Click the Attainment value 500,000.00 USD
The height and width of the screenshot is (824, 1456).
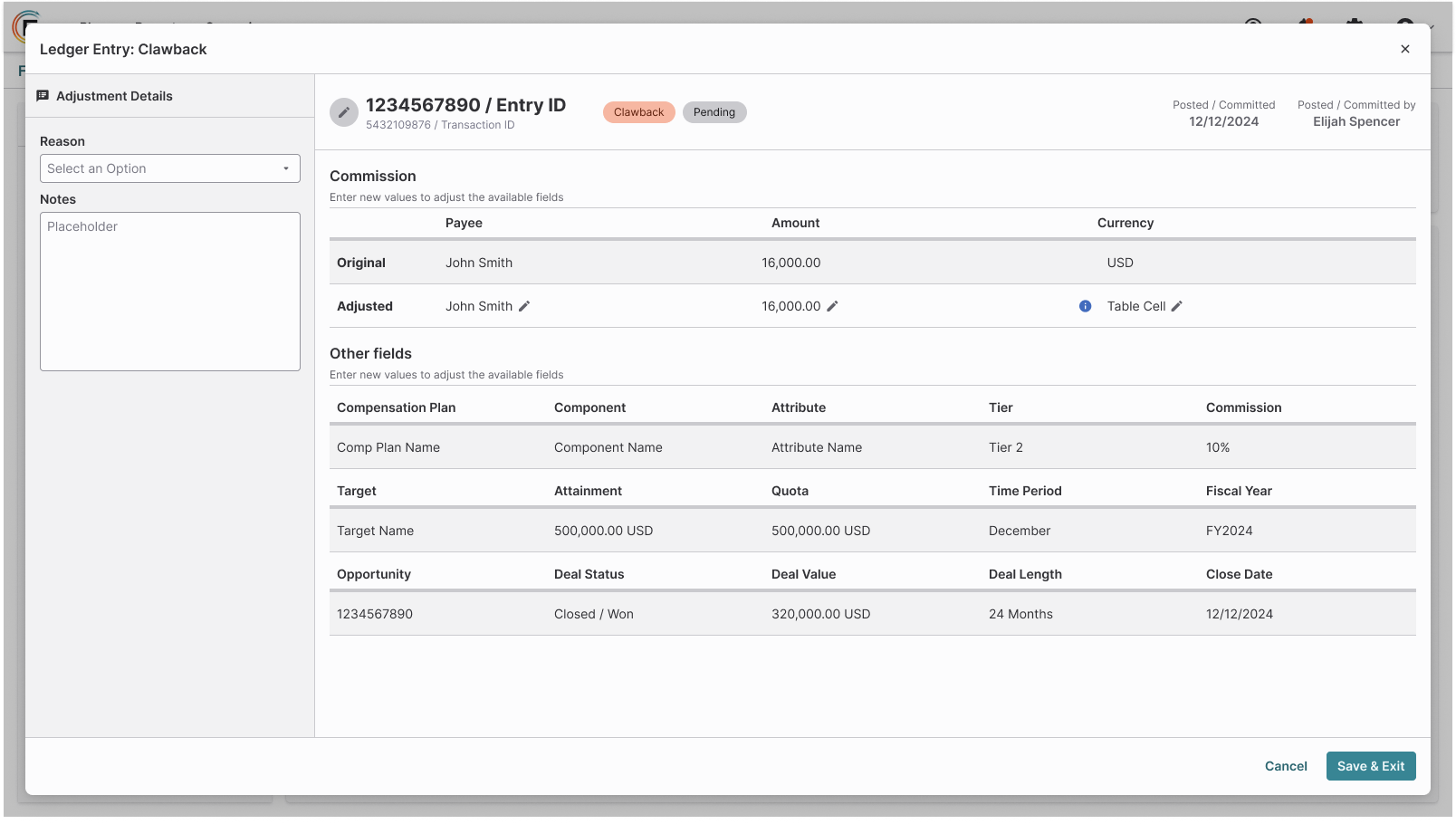[x=603, y=531]
